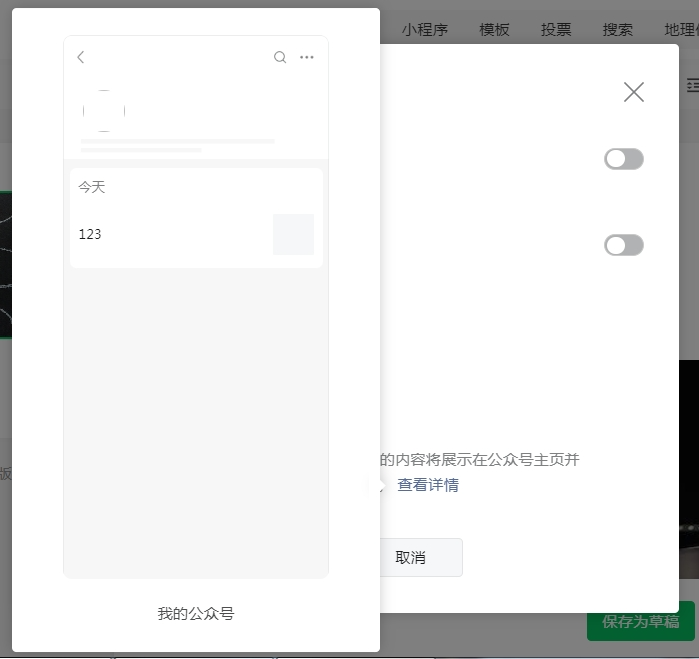
Task: Select the 投票 toolbar item
Action: coord(556,30)
